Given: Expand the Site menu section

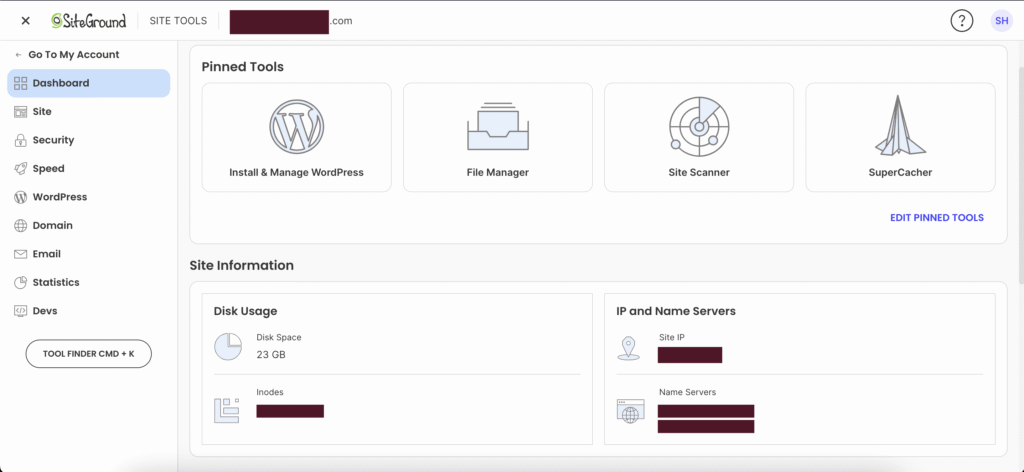Looking at the screenshot, I should (x=42, y=112).
